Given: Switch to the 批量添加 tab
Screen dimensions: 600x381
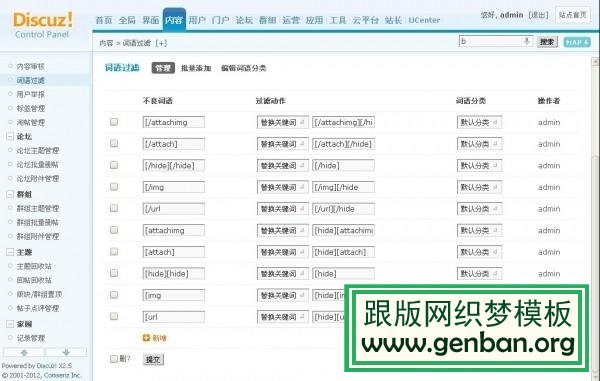Looking at the screenshot, I should coord(196,68).
